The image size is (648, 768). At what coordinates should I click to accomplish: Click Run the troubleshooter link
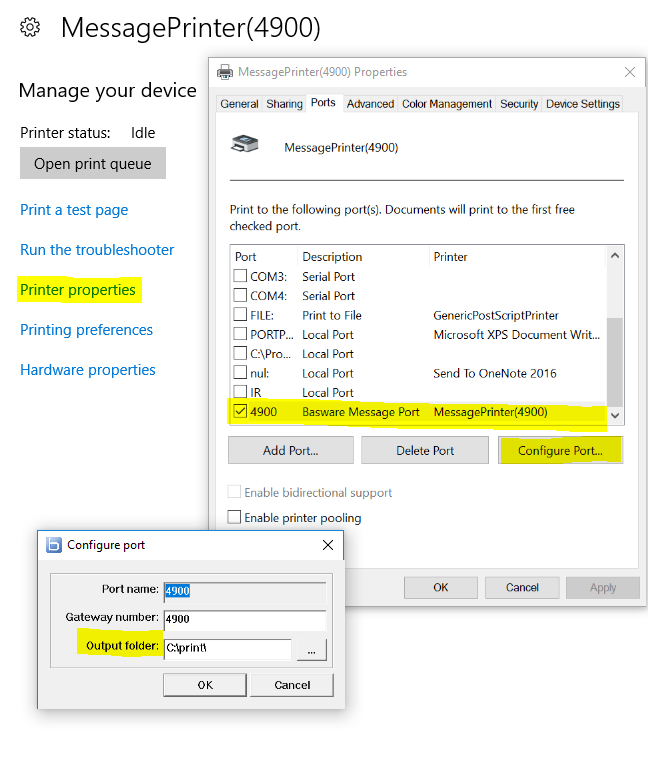[x=97, y=250]
